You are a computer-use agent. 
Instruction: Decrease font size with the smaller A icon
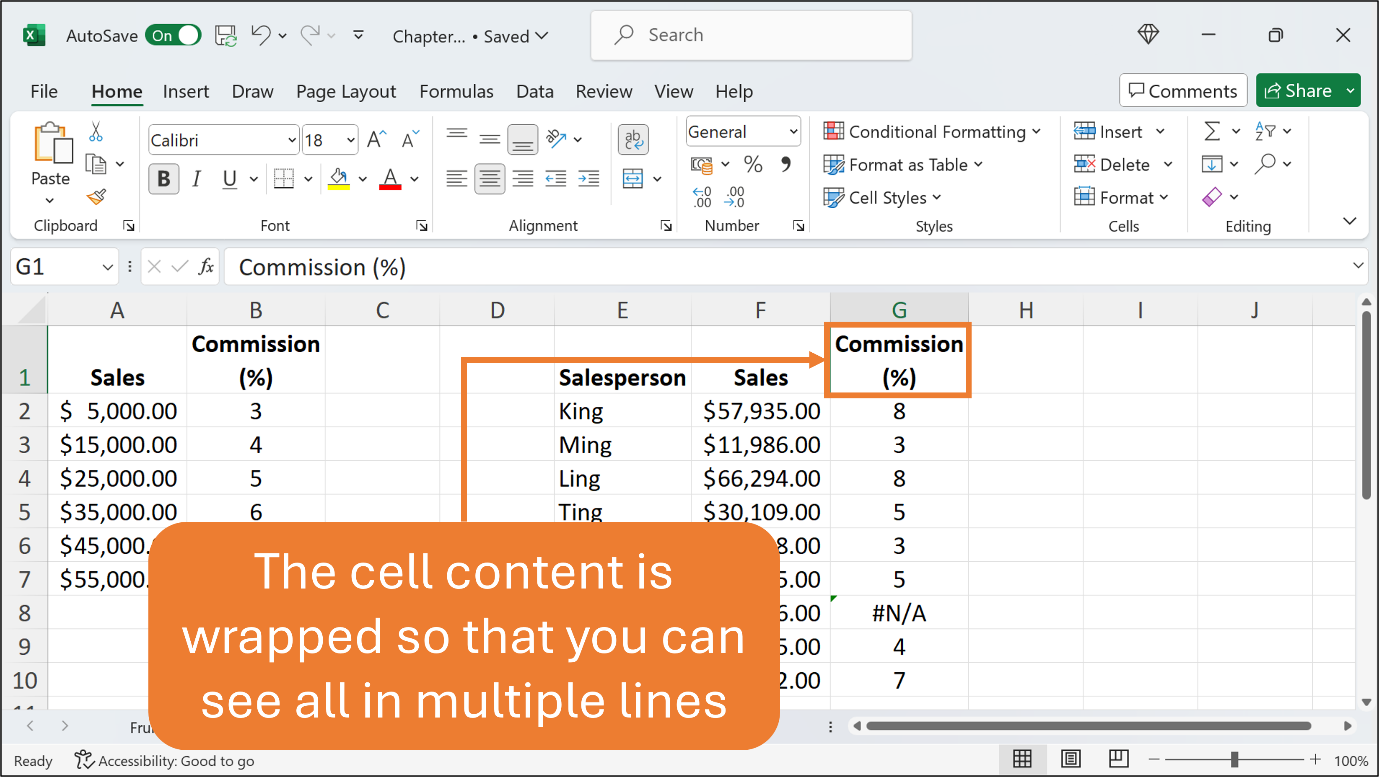pos(409,140)
